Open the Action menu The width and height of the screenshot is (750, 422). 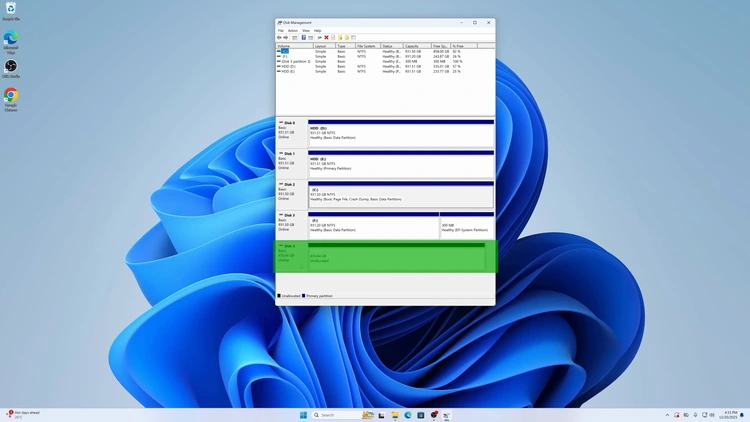(293, 31)
